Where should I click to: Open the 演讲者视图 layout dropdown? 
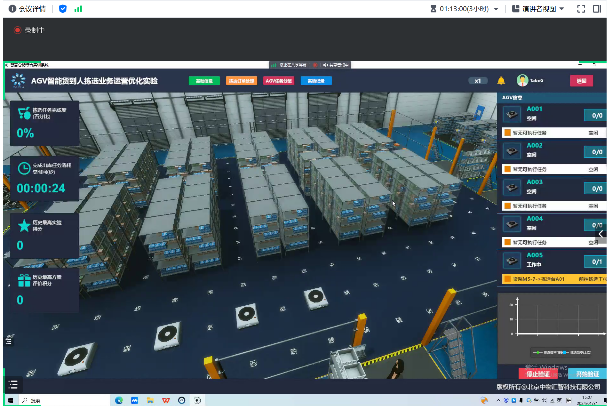(544, 8)
